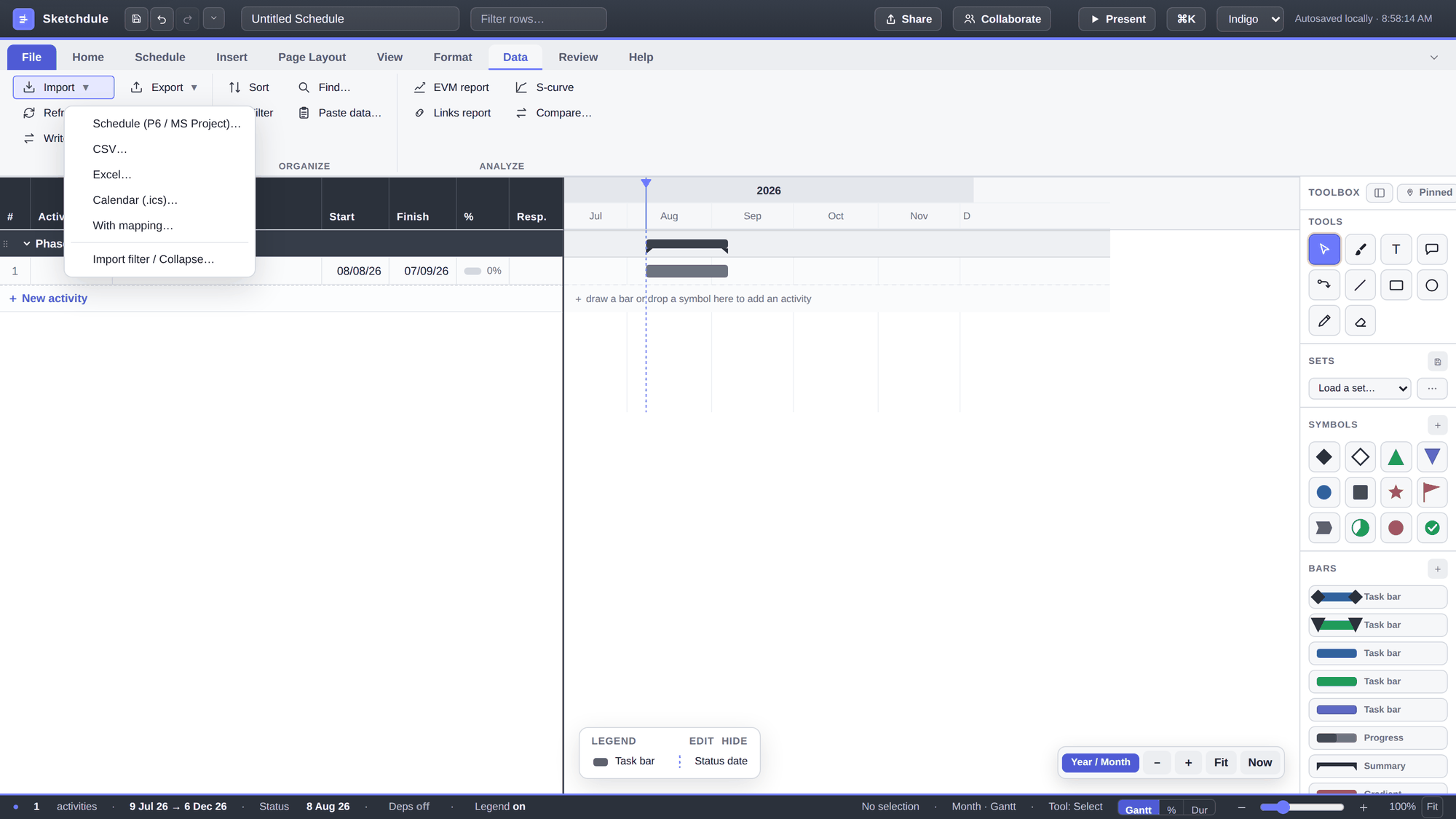The width and height of the screenshot is (1456, 819).
Task: Pick the dark red circle symbol
Action: 1396,528
